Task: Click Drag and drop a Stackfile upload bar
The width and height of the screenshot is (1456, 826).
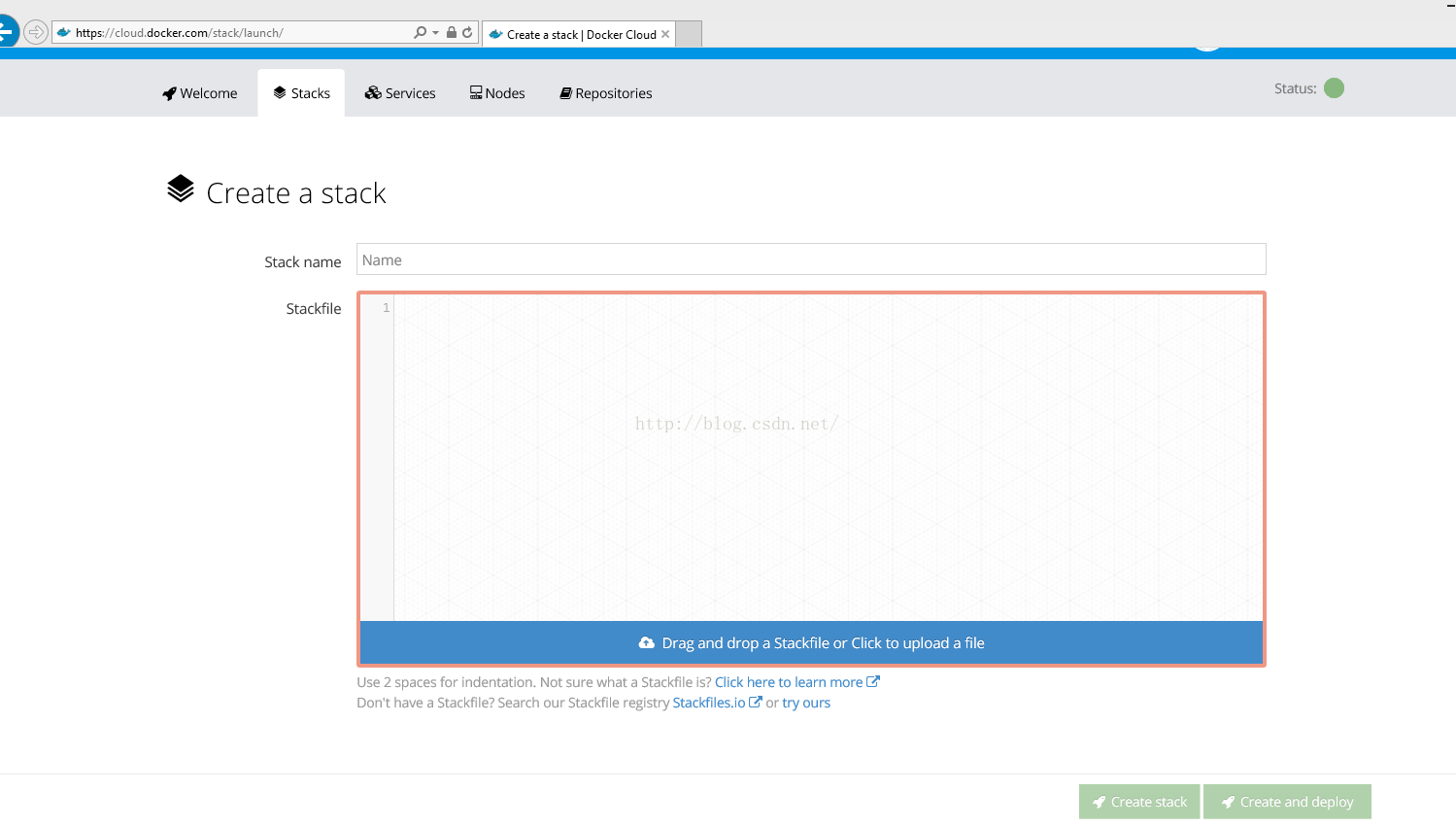Action: click(811, 643)
